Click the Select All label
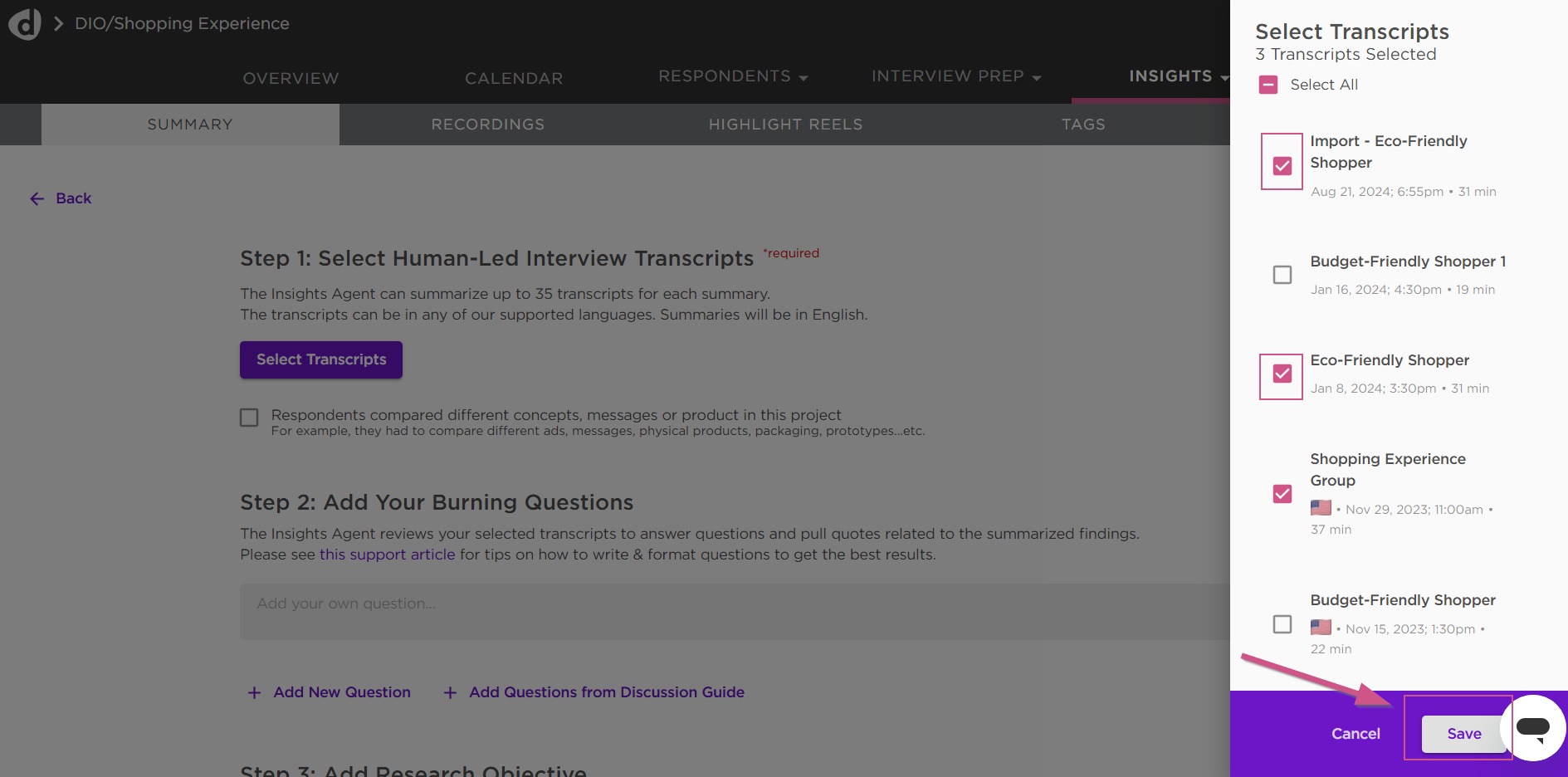This screenshot has height=777, width=1568. [1324, 85]
